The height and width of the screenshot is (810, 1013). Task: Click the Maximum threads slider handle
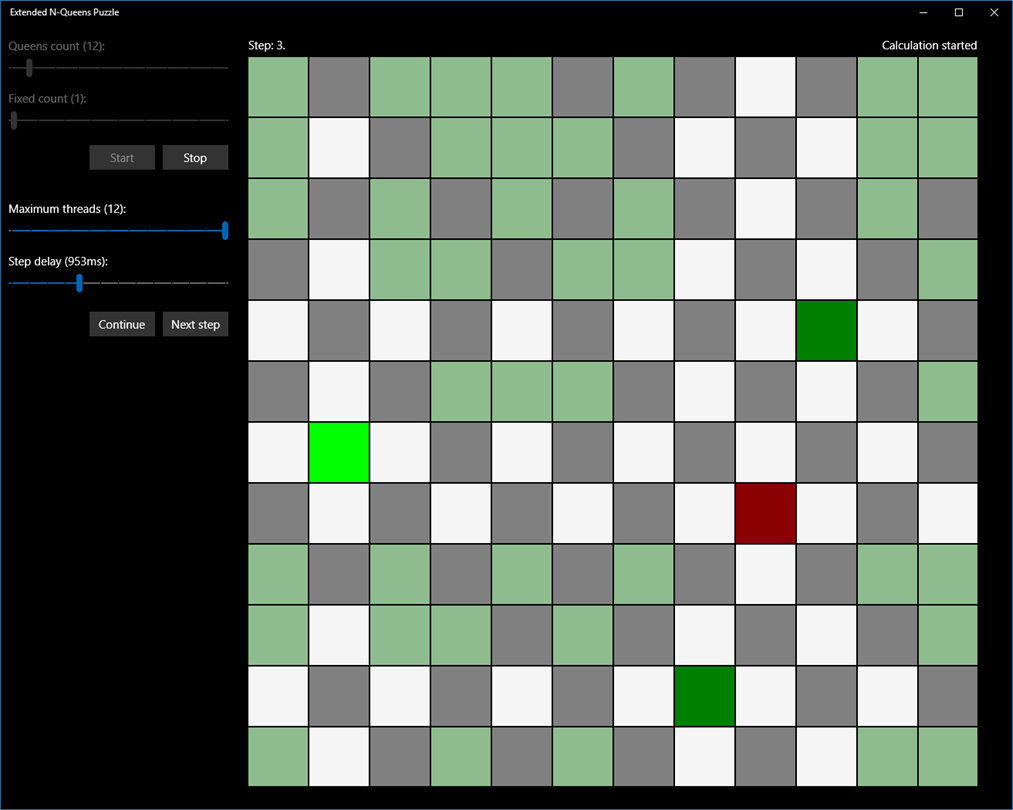225,231
